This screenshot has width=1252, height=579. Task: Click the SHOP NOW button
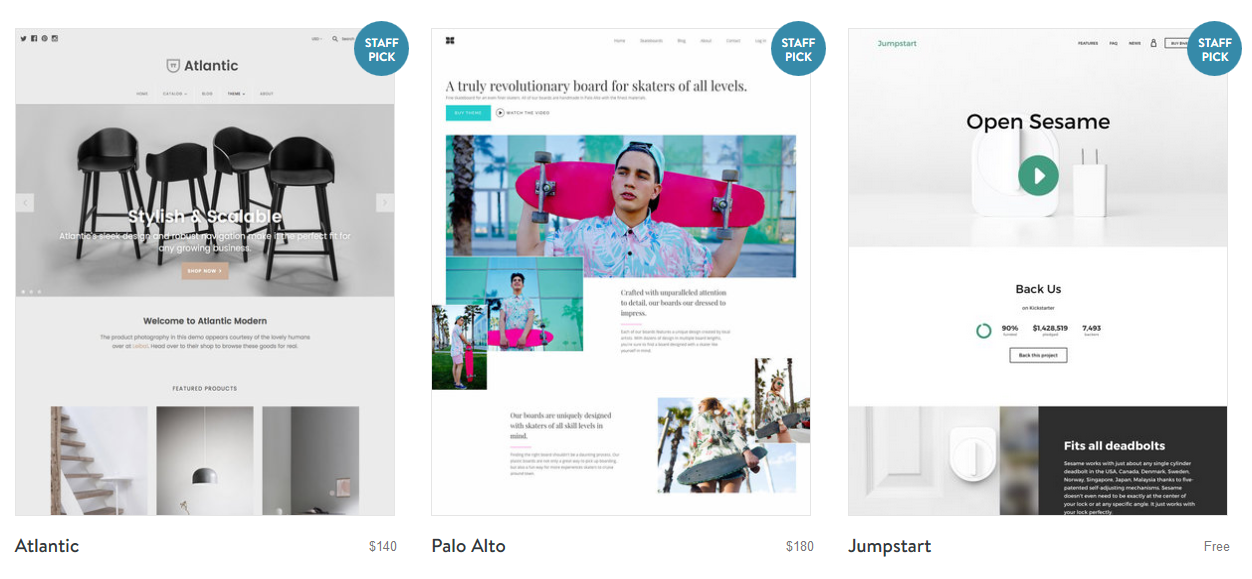pos(204,270)
